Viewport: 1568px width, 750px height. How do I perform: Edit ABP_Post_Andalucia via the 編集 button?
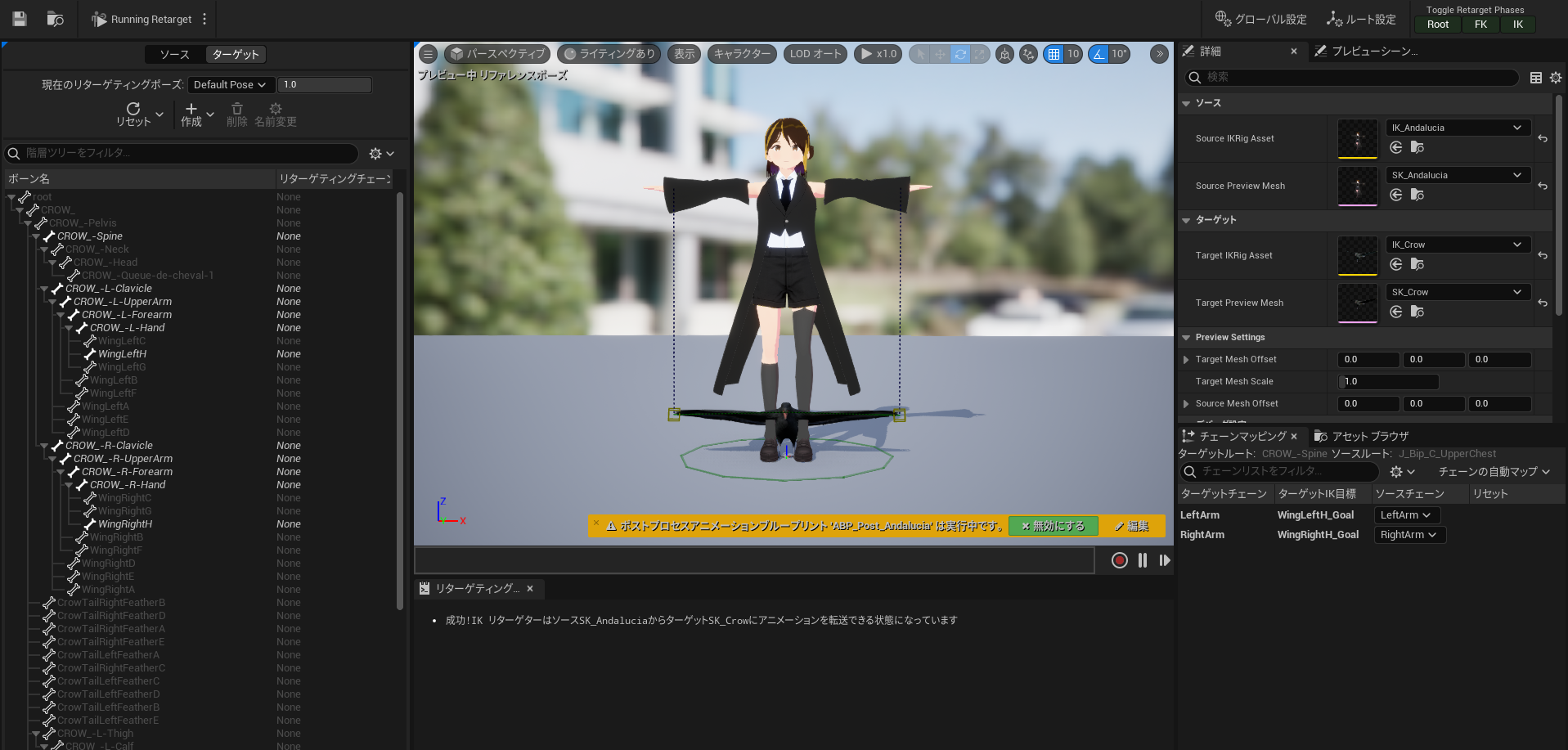(1132, 526)
